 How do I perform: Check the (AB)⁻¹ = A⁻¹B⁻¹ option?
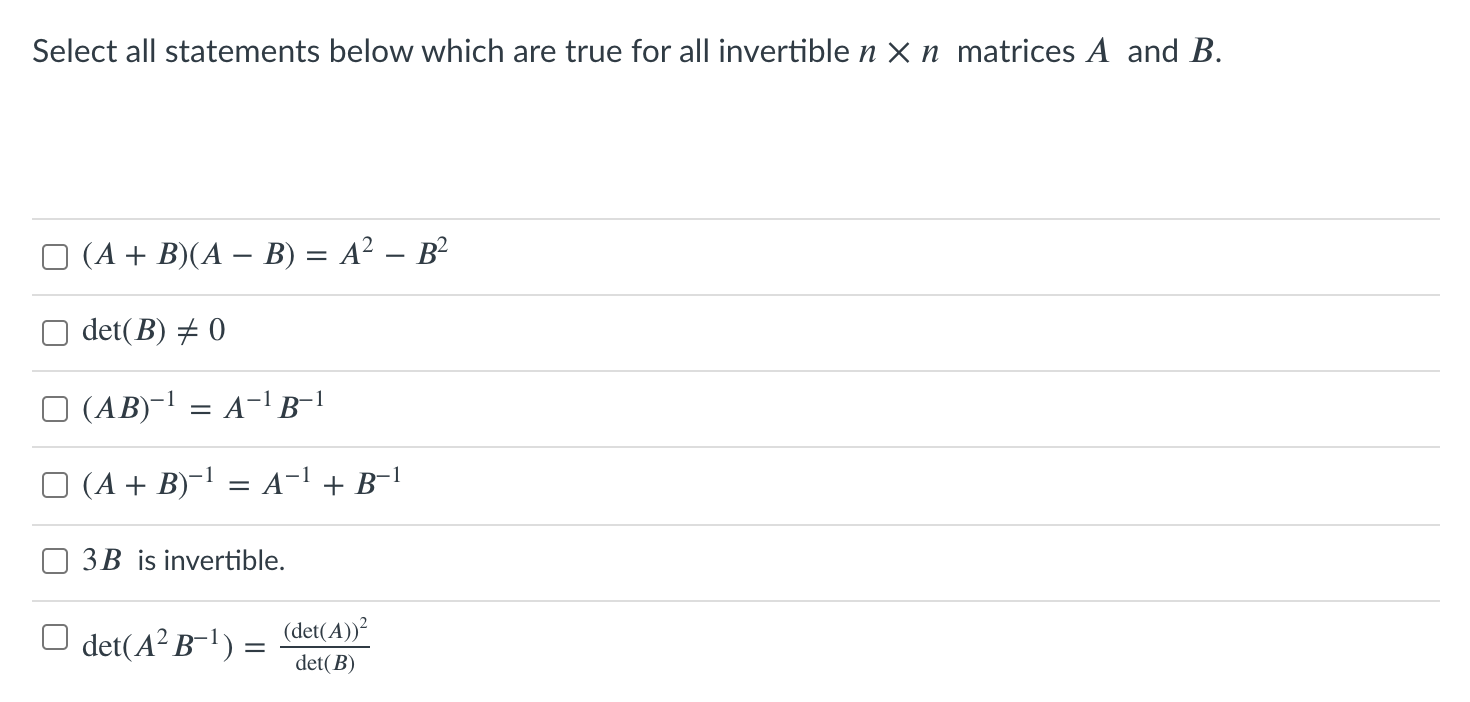point(55,408)
